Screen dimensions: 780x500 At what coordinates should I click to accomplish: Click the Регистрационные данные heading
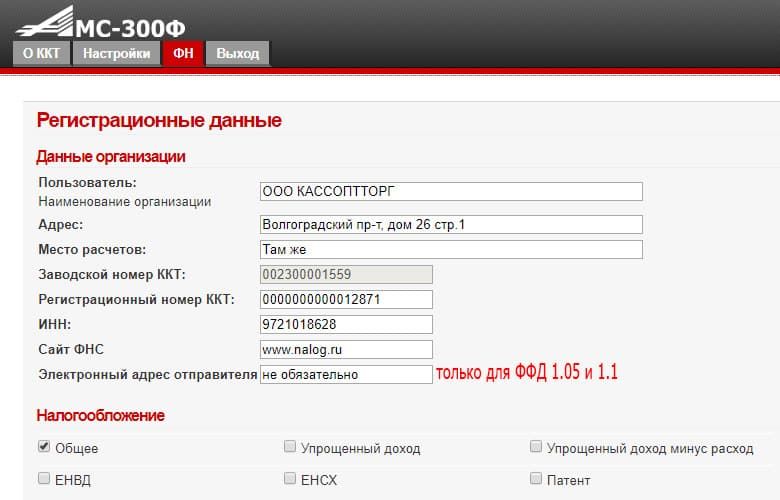(x=159, y=120)
